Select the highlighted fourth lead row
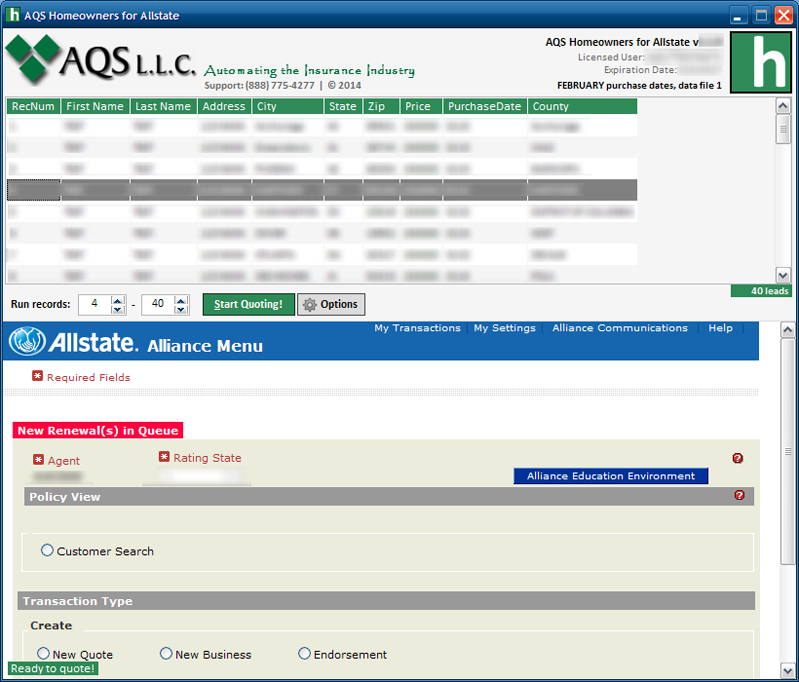The height and width of the screenshot is (682, 799). 322,190
